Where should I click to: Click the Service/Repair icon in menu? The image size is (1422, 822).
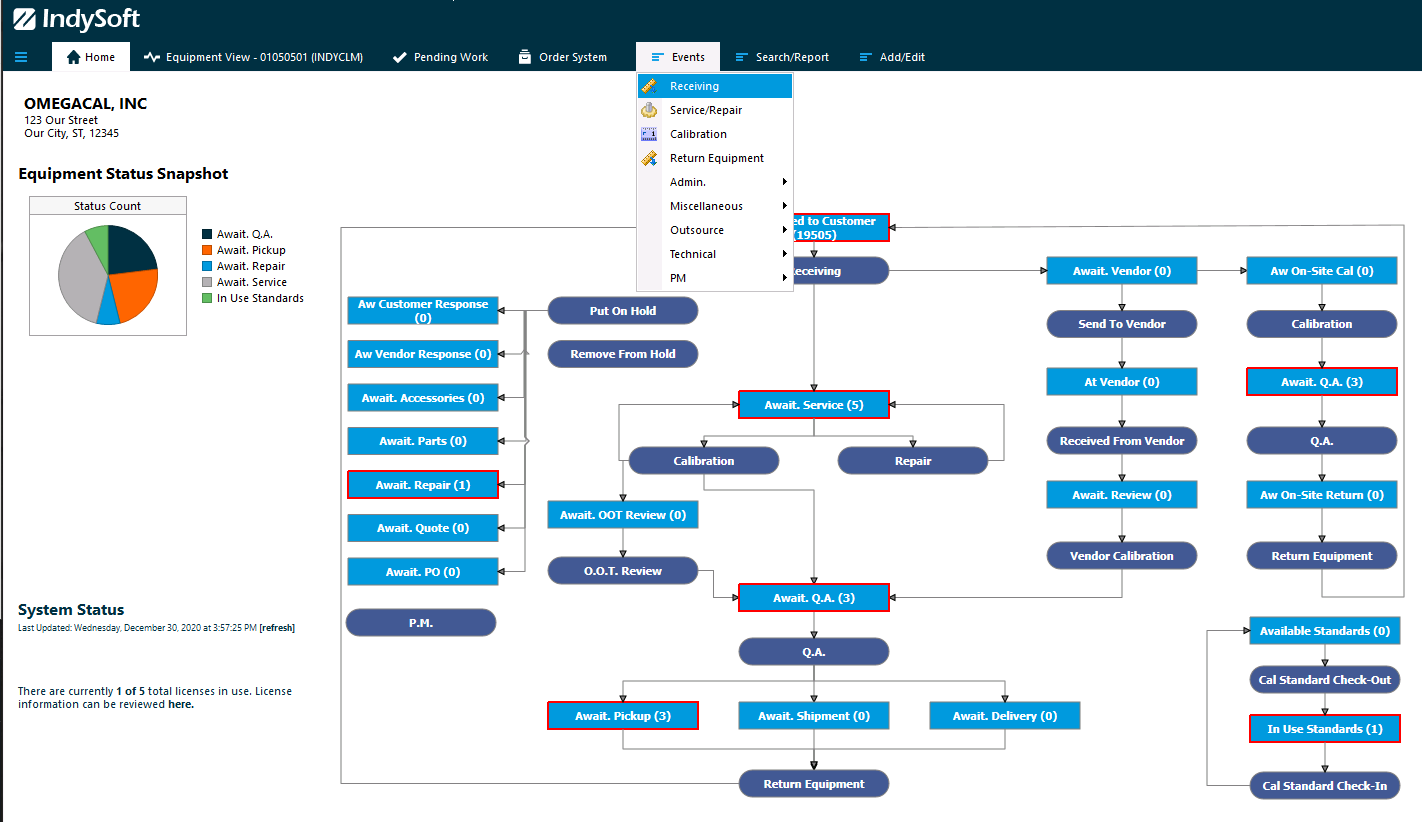(649, 110)
